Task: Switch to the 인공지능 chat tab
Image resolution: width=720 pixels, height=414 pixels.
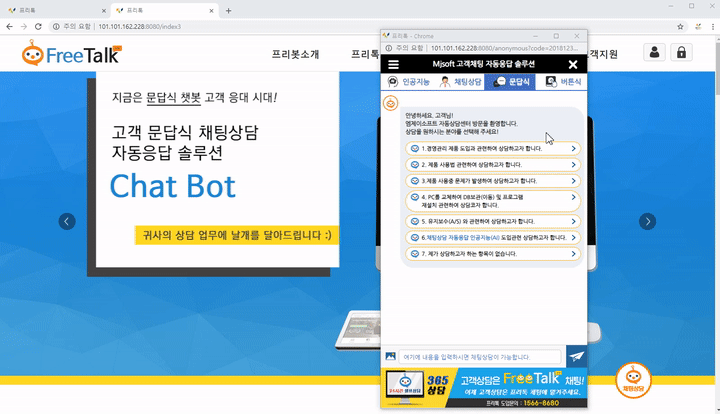Action: 408,82
